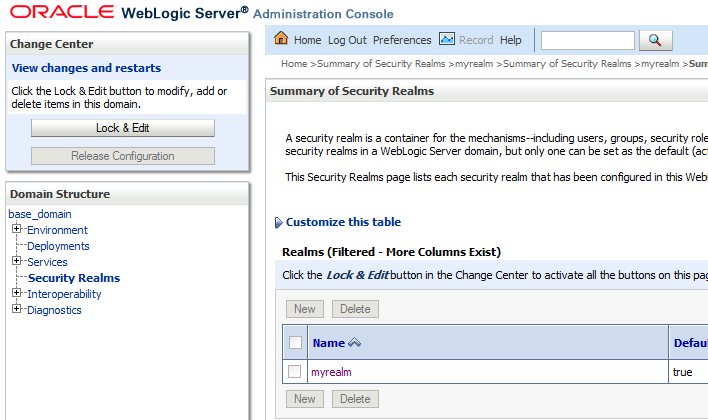708x420 pixels.
Task: Click the Record chart icon
Action: [x=446, y=39]
